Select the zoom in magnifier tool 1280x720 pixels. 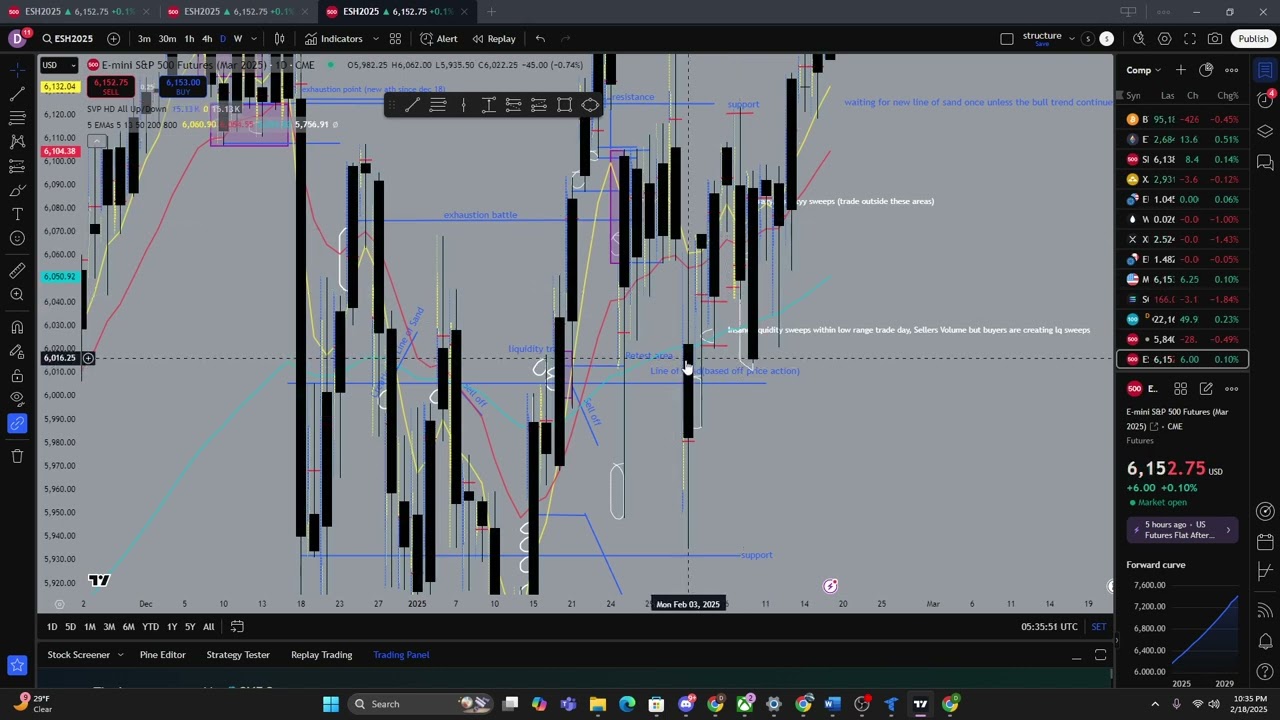click(x=17, y=294)
